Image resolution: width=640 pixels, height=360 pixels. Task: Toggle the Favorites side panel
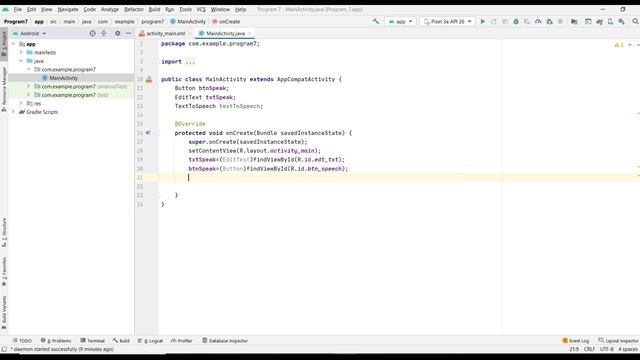[4, 271]
